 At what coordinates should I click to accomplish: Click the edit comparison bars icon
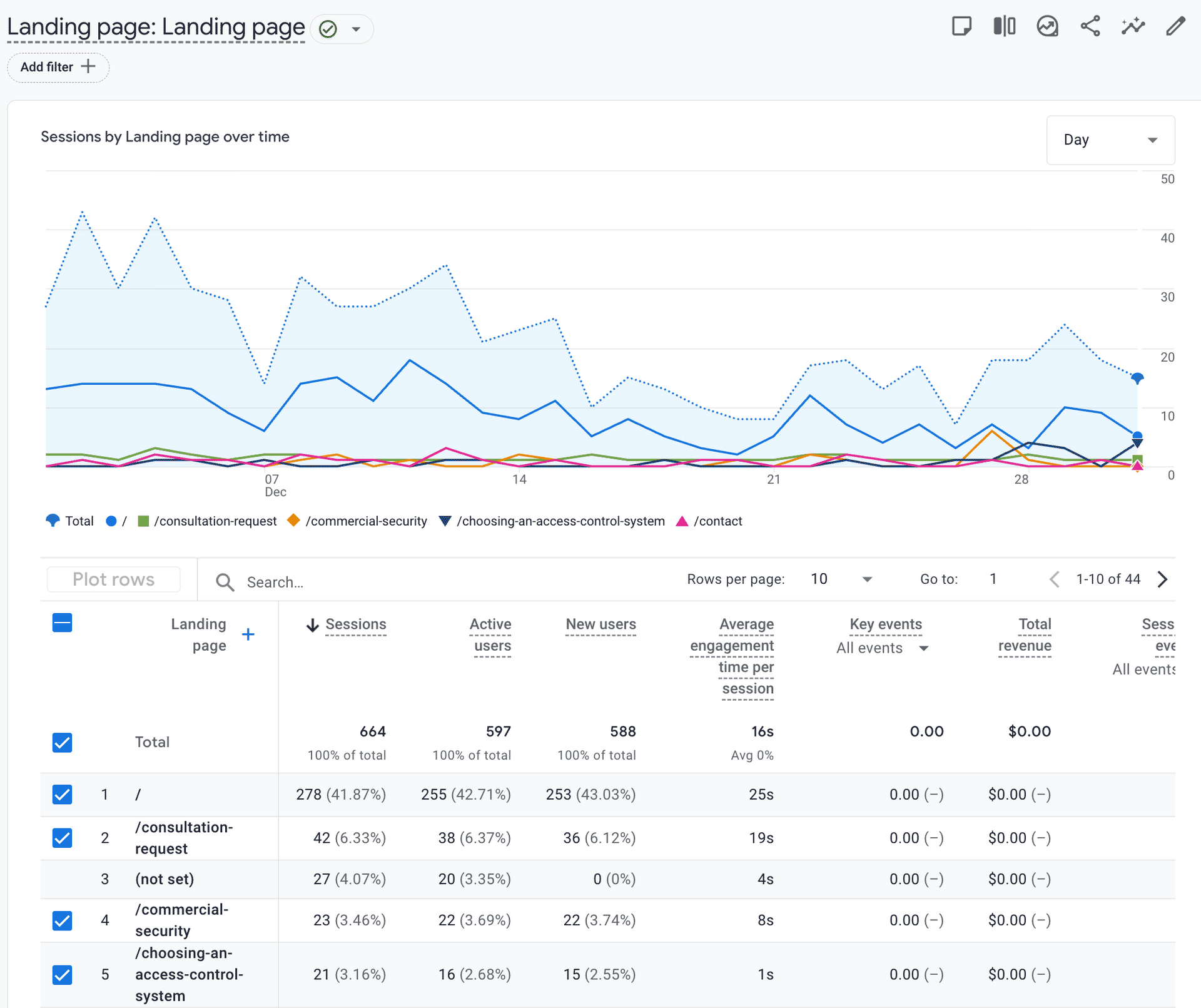(x=1004, y=26)
